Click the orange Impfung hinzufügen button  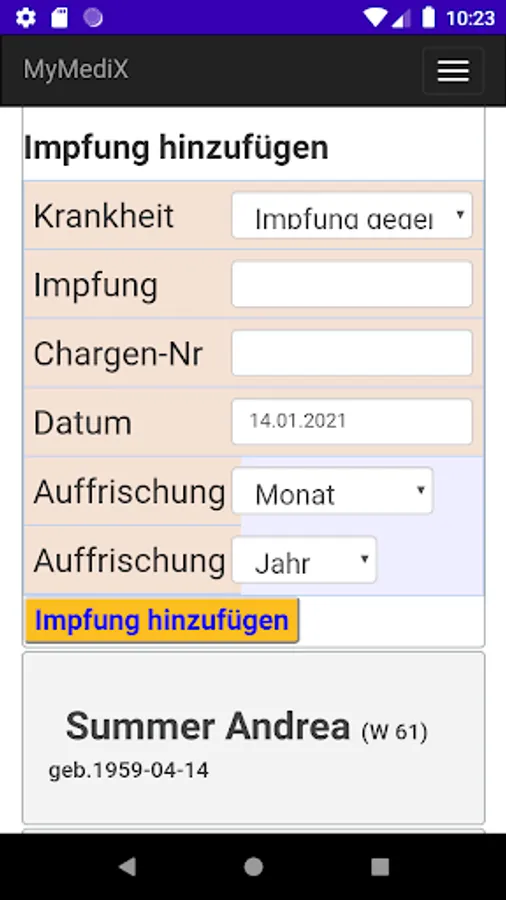click(x=162, y=620)
